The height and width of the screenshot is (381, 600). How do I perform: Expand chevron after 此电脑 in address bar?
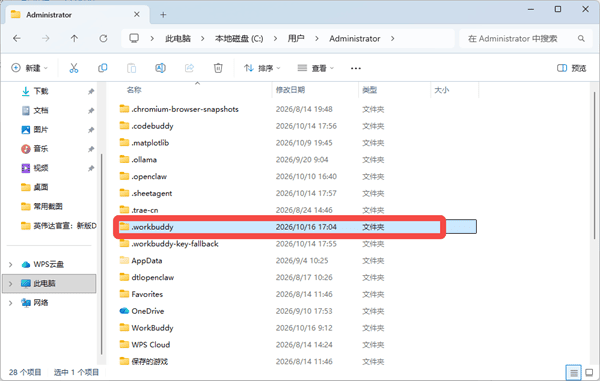pos(202,39)
